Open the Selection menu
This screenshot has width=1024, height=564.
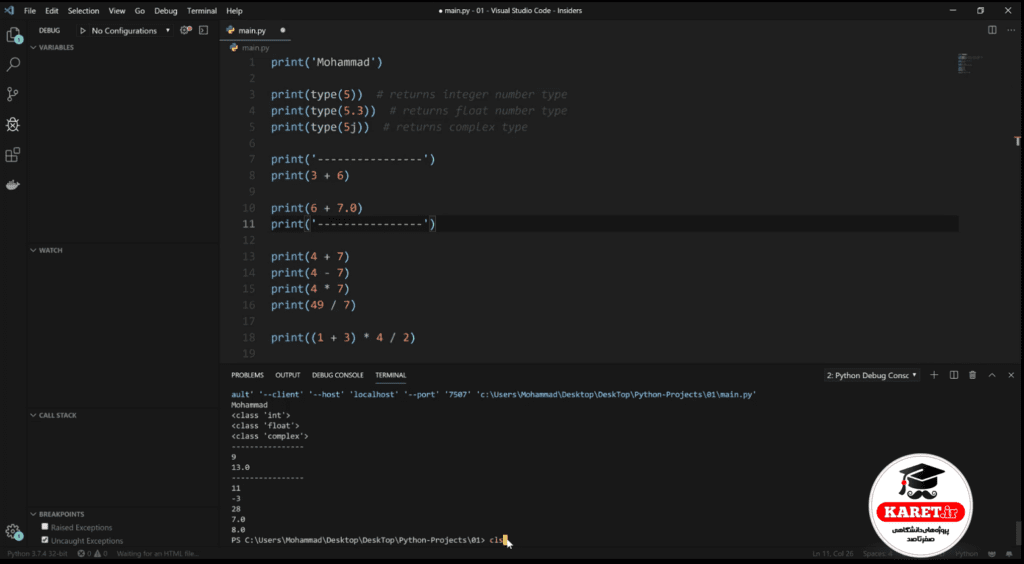pos(84,10)
